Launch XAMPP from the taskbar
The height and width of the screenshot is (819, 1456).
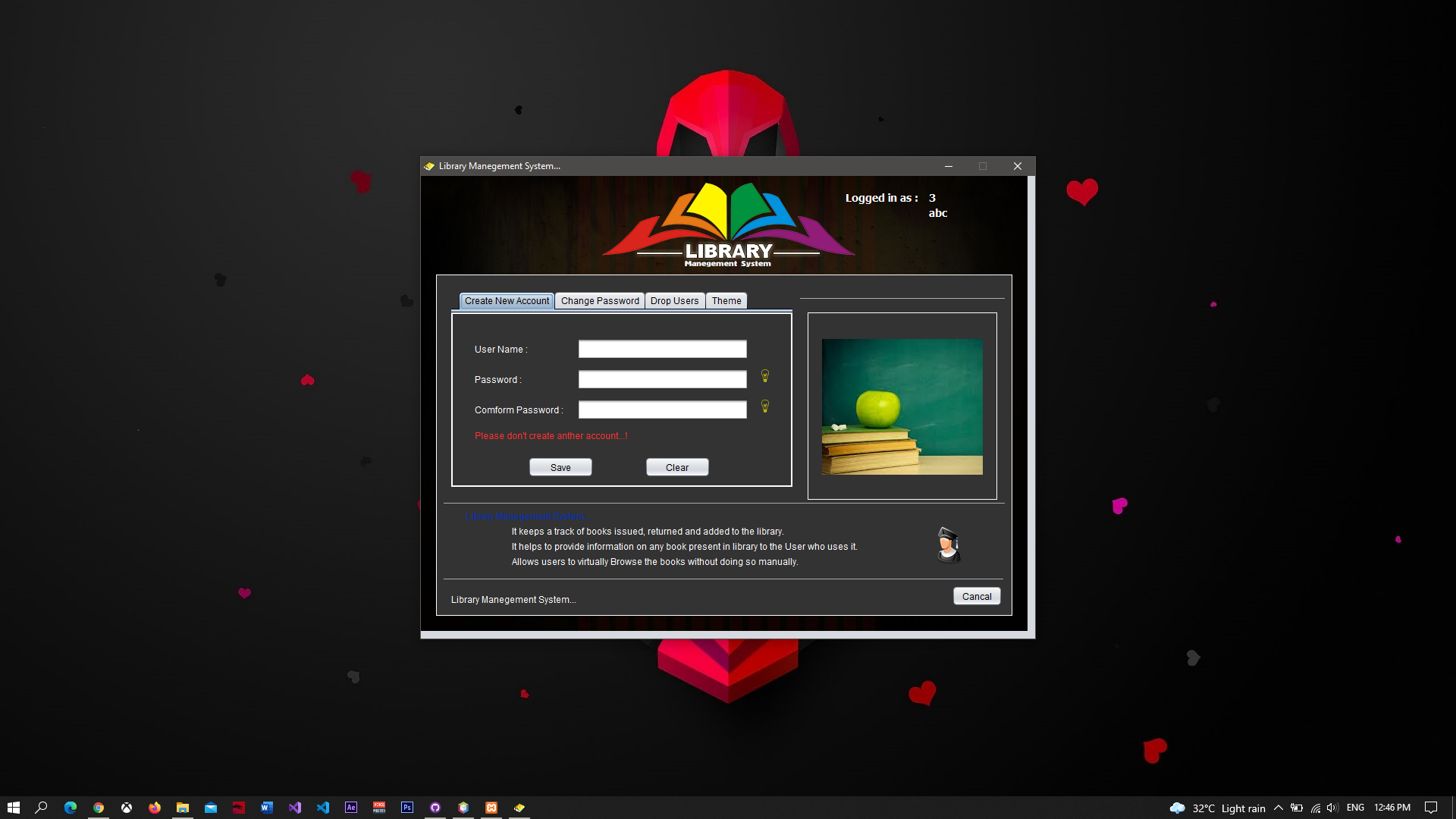click(492, 807)
